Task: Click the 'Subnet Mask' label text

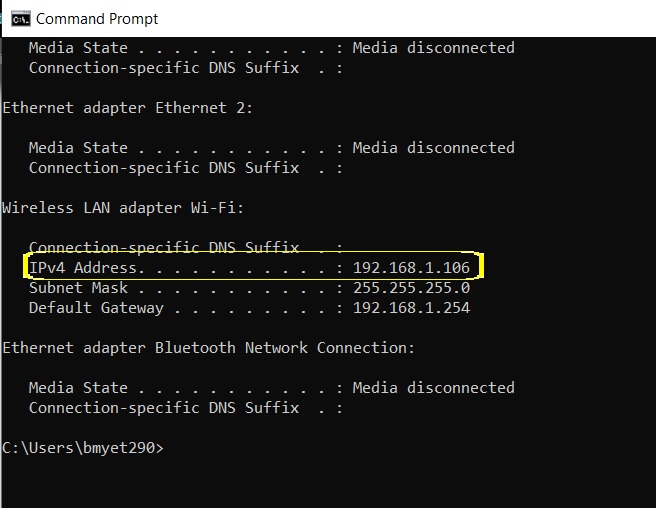Action: point(78,288)
